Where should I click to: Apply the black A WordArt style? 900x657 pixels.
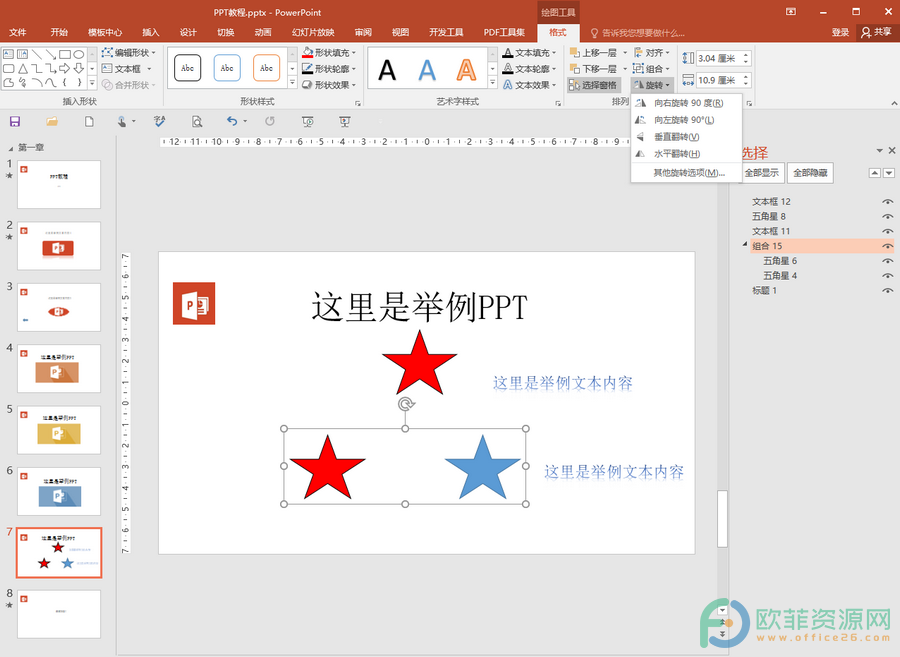[387, 71]
